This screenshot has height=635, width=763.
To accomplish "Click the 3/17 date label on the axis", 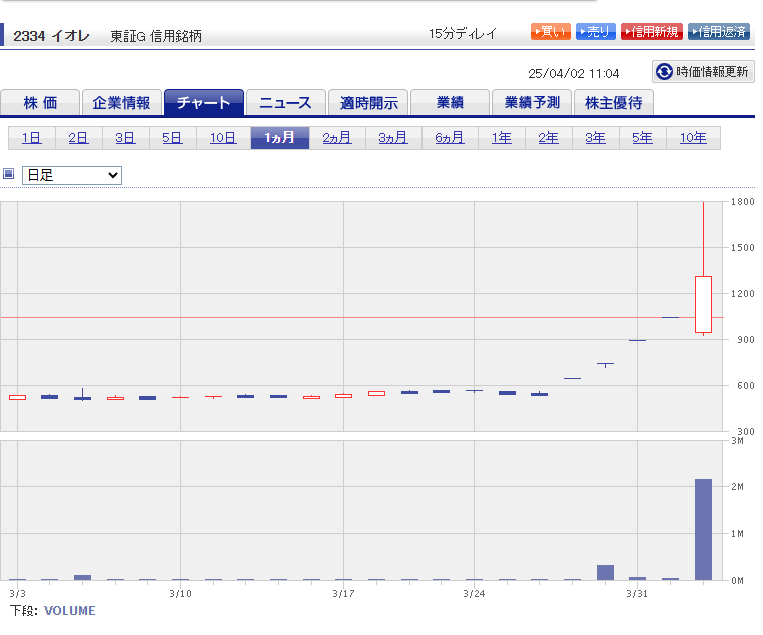I will pyautogui.click(x=343, y=594).
